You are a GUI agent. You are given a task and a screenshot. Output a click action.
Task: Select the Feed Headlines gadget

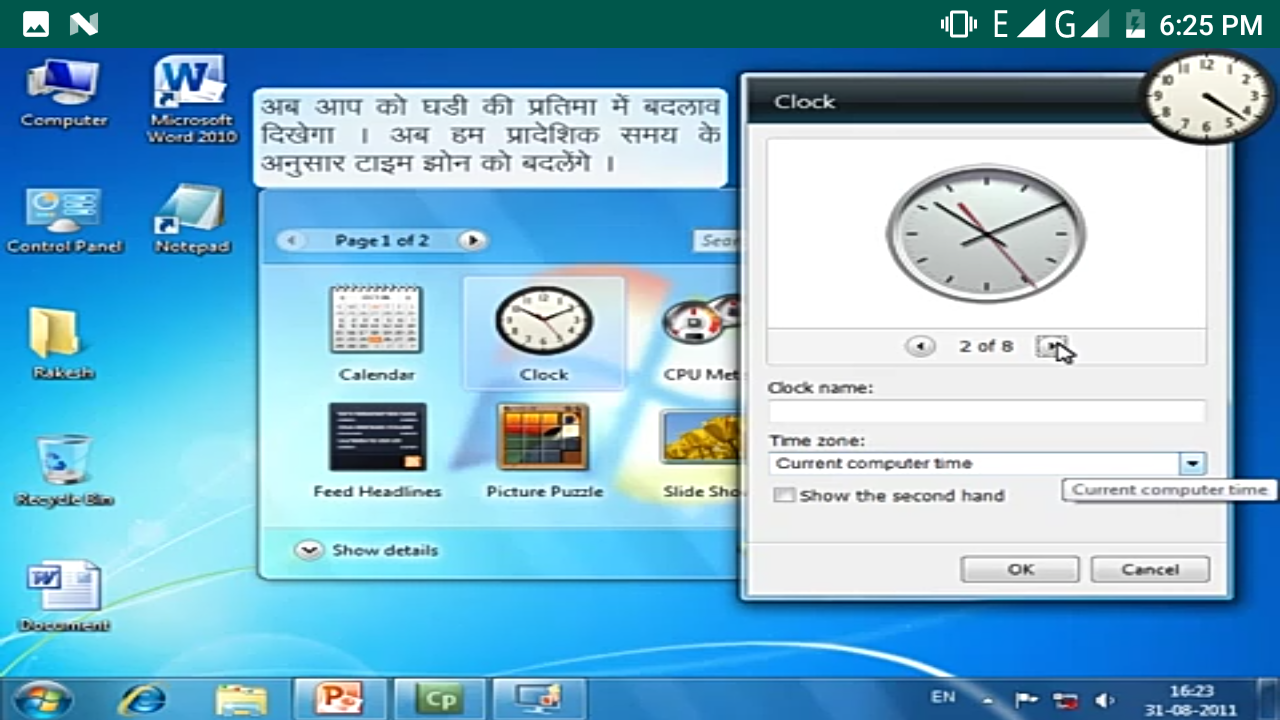(377, 450)
